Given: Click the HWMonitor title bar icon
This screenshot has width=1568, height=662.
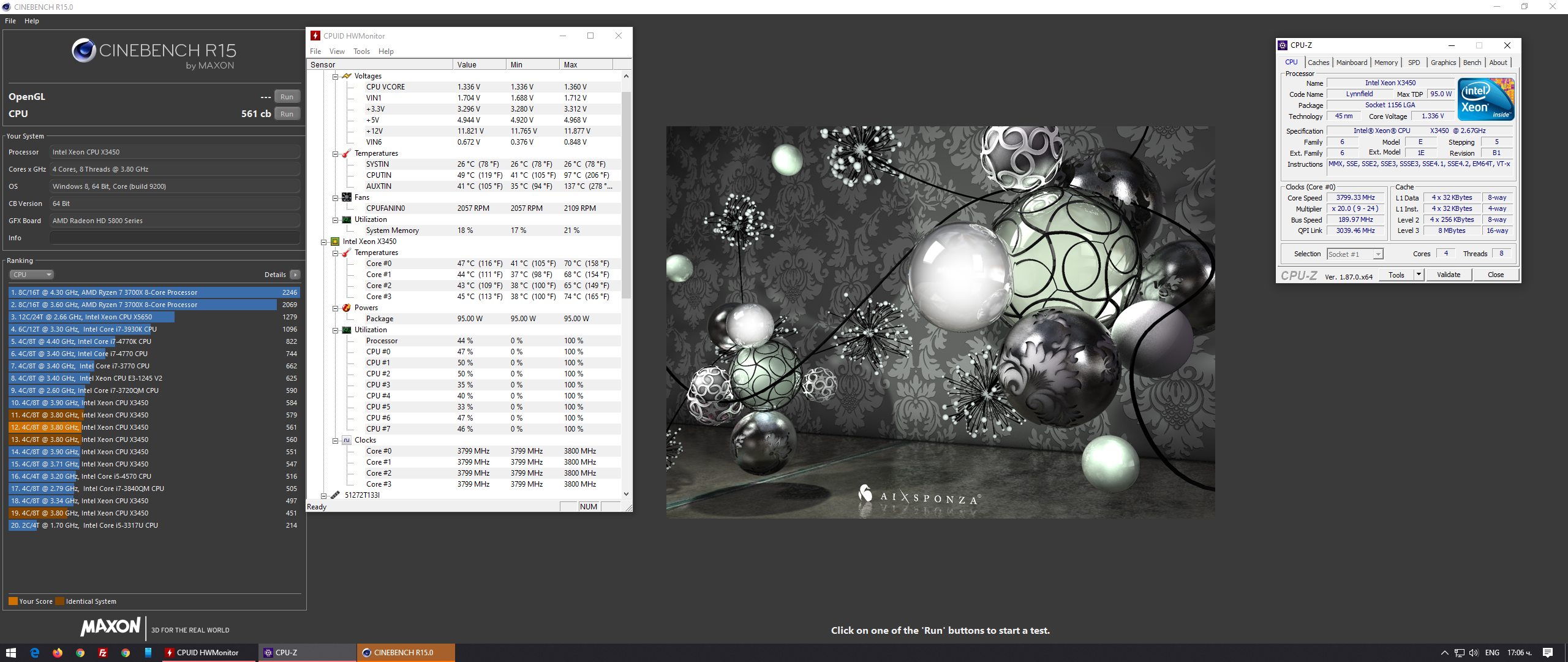Looking at the screenshot, I should coord(315,36).
